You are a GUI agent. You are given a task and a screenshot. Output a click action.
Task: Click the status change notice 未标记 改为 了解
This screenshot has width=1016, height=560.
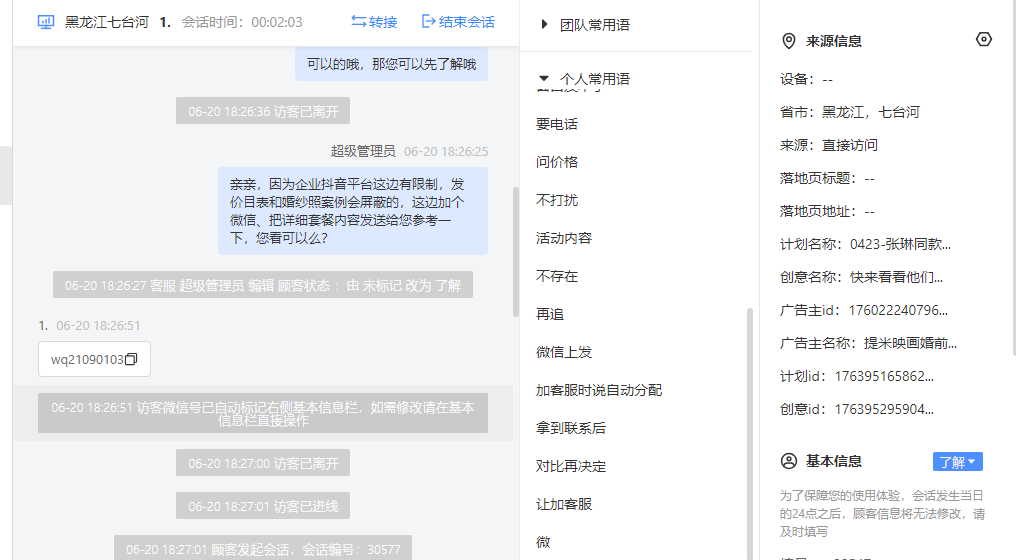263,285
